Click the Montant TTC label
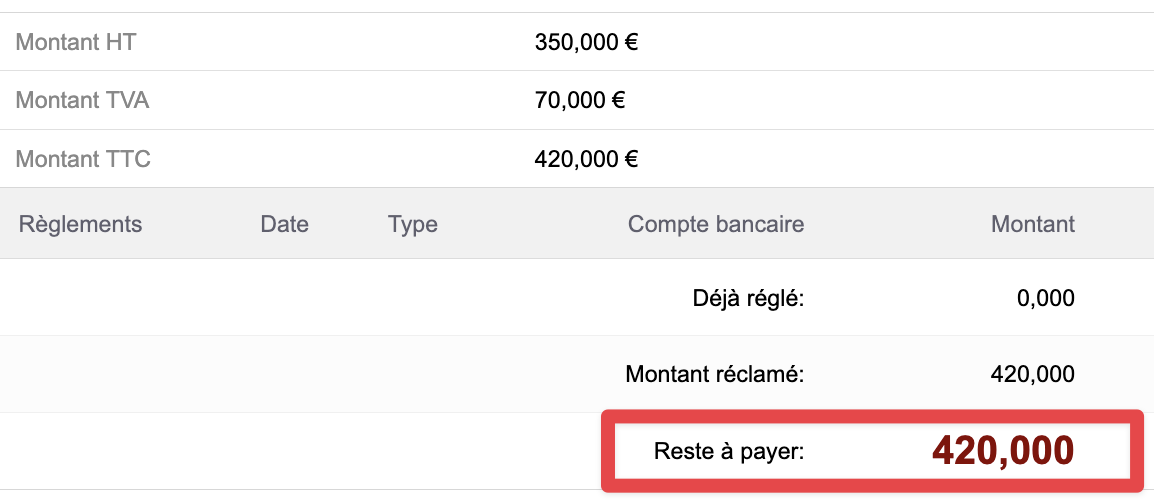This screenshot has width=1156, height=500. 83,158
